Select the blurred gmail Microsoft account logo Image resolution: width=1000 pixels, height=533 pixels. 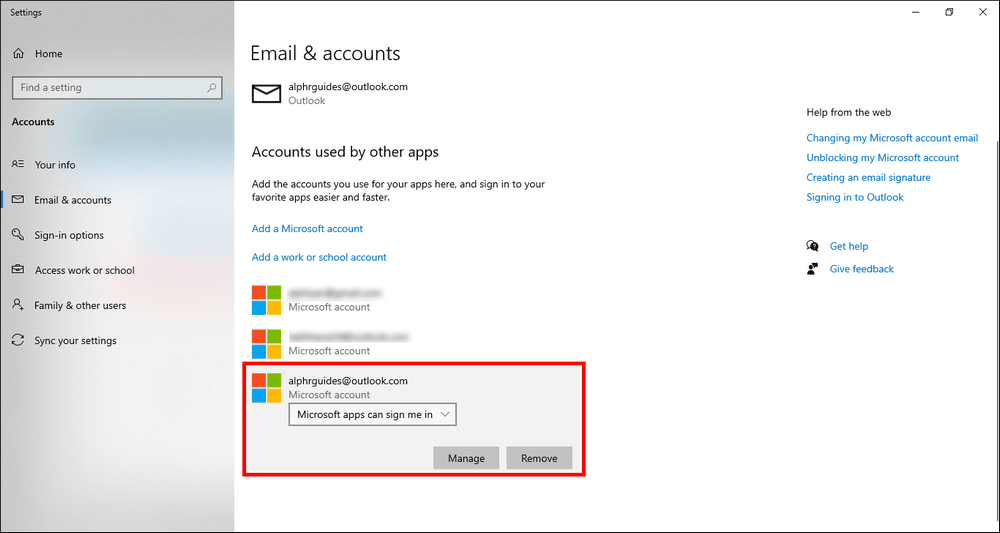click(267, 300)
